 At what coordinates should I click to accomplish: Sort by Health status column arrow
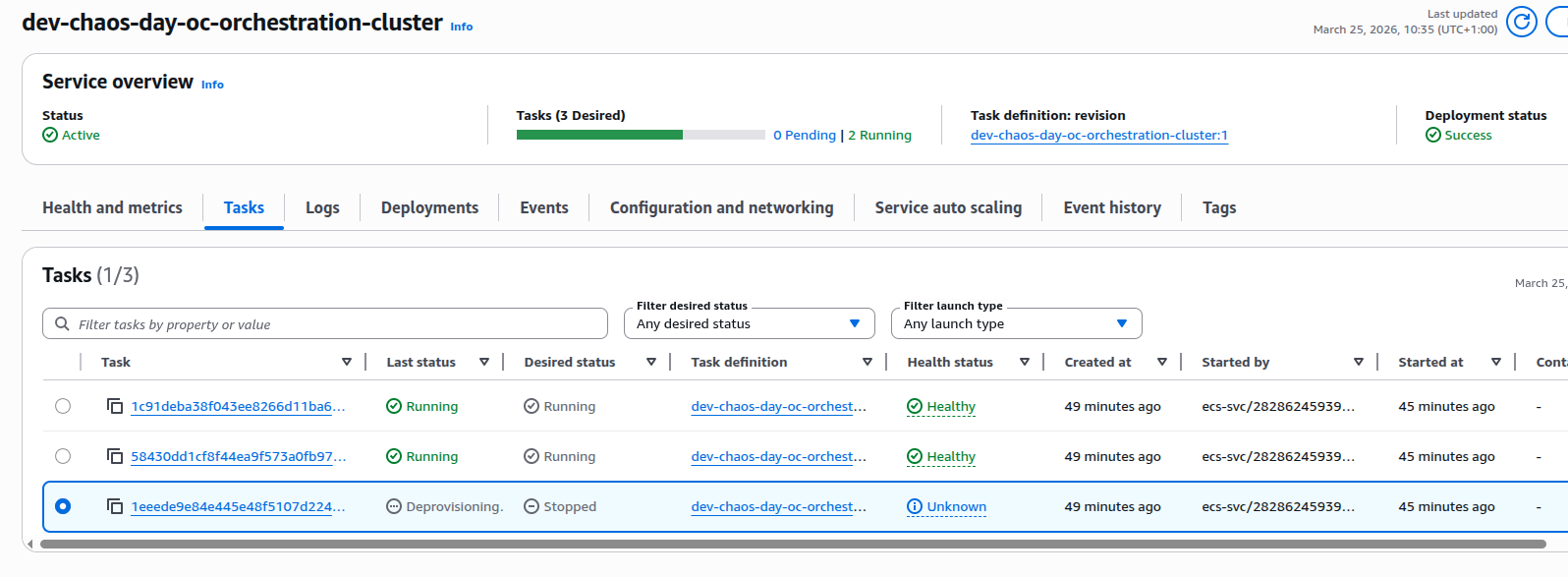click(x=1025, y=362)
